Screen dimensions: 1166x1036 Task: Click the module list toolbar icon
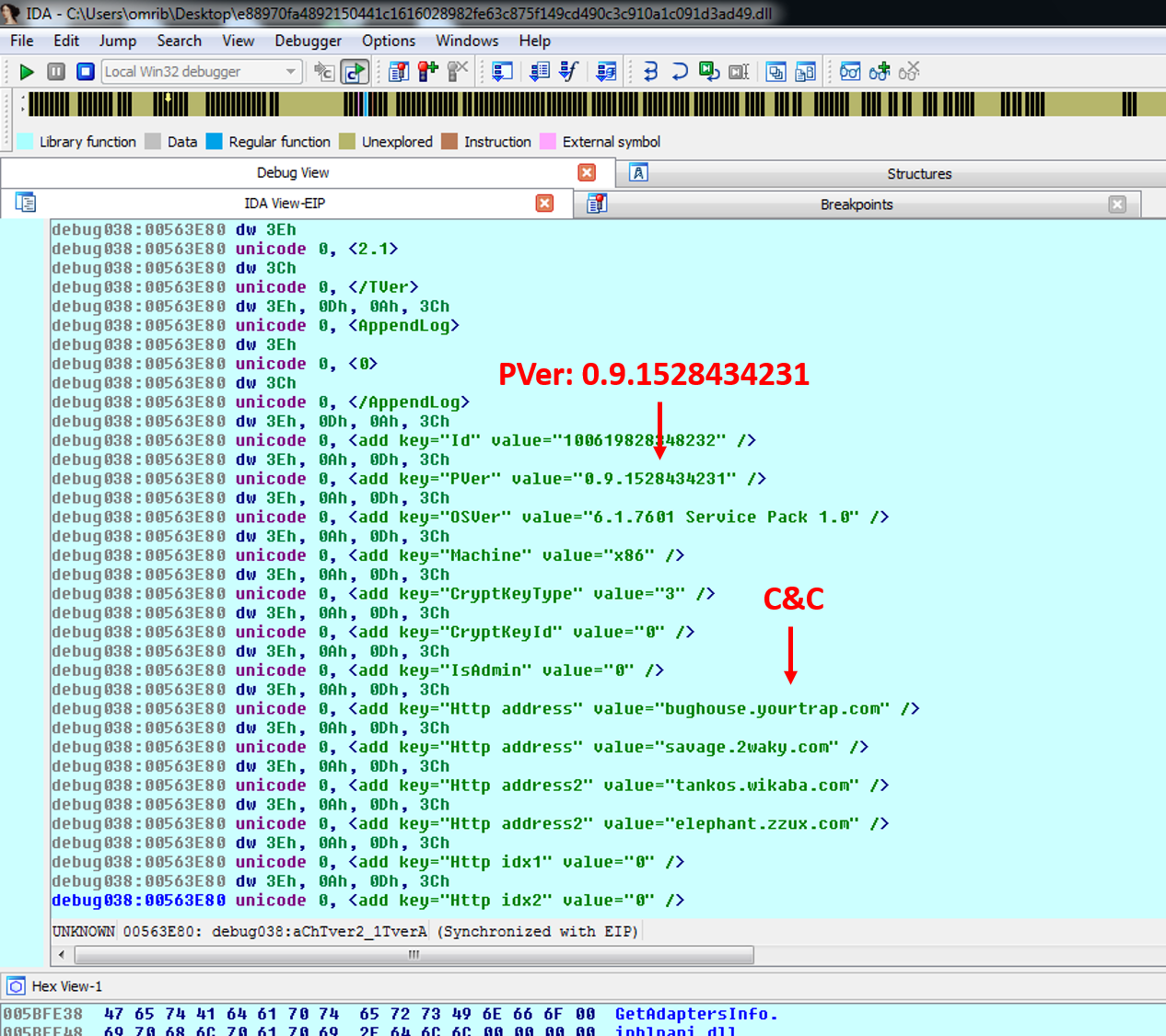pos(541,72)
